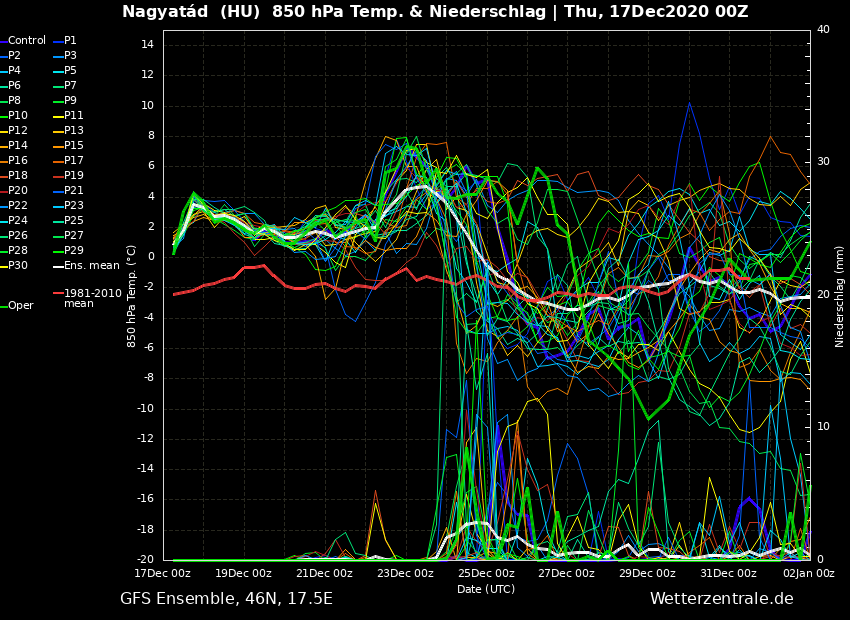Select the Oper legend entry
The width and height of the screenshot is (850, 620).
pyautogui.click(x=21, y=306)
